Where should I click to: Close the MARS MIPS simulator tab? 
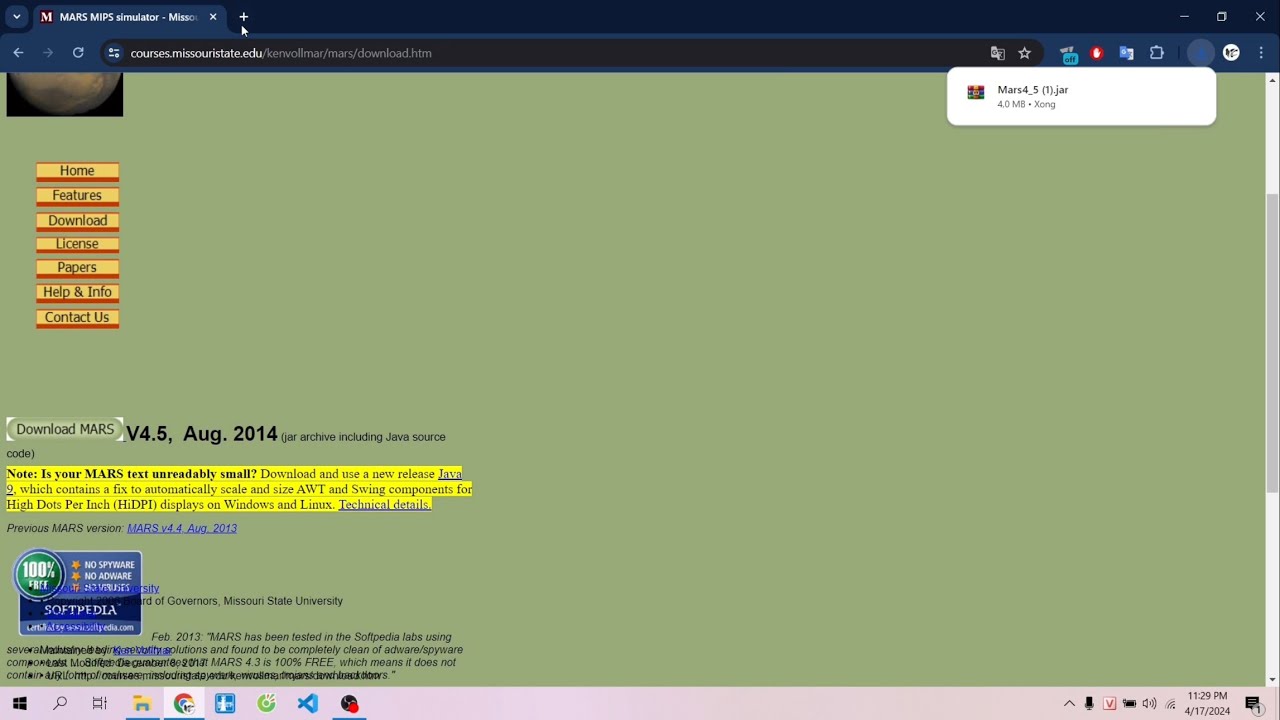pyautogui.click(x=213, y=17)
